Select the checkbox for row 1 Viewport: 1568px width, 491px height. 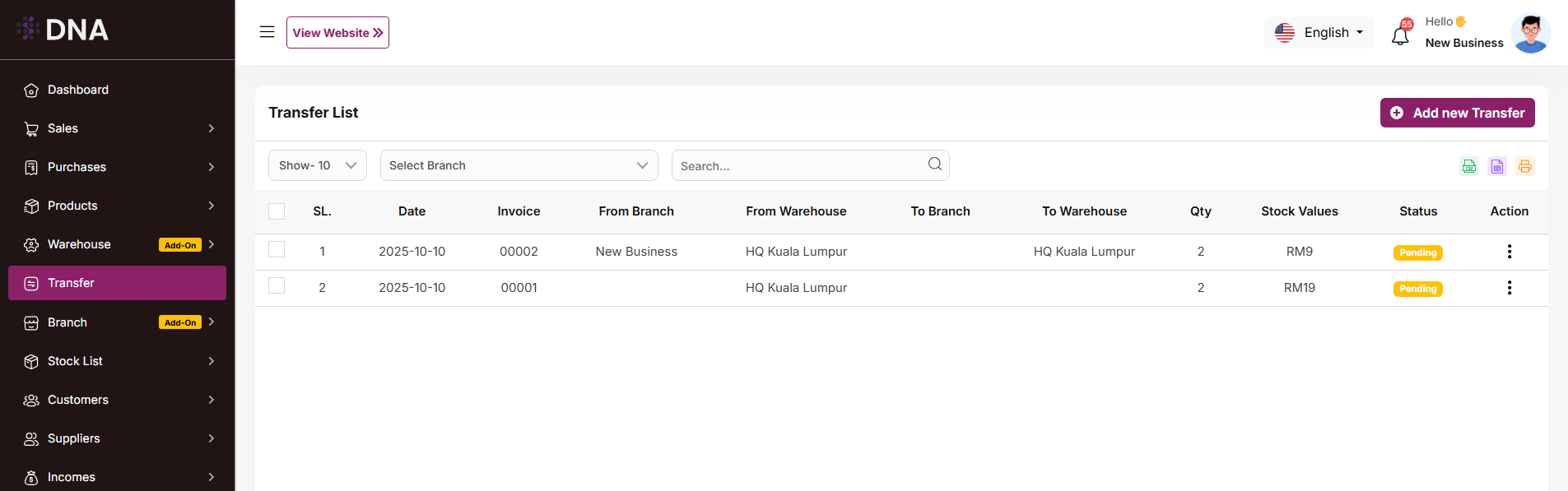click(x=277, y=249)
